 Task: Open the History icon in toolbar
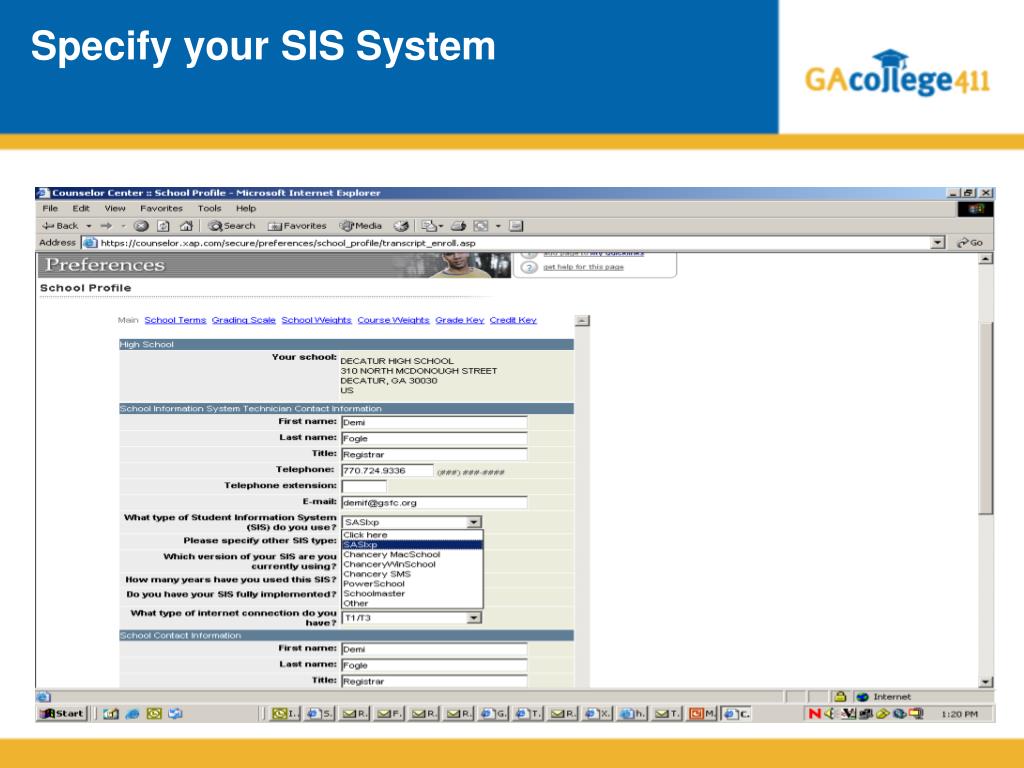click(401, 226)
